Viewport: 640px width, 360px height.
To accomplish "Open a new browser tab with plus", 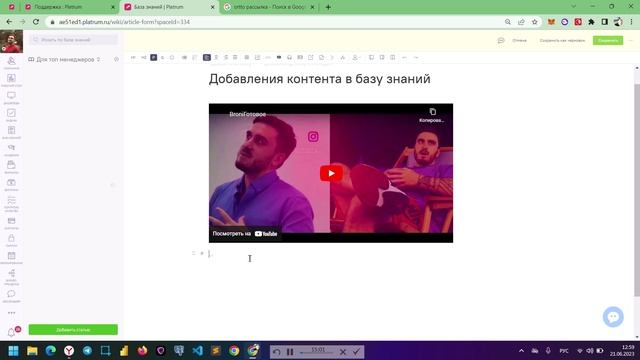I will pyautogui.click(x=328, y=7).
